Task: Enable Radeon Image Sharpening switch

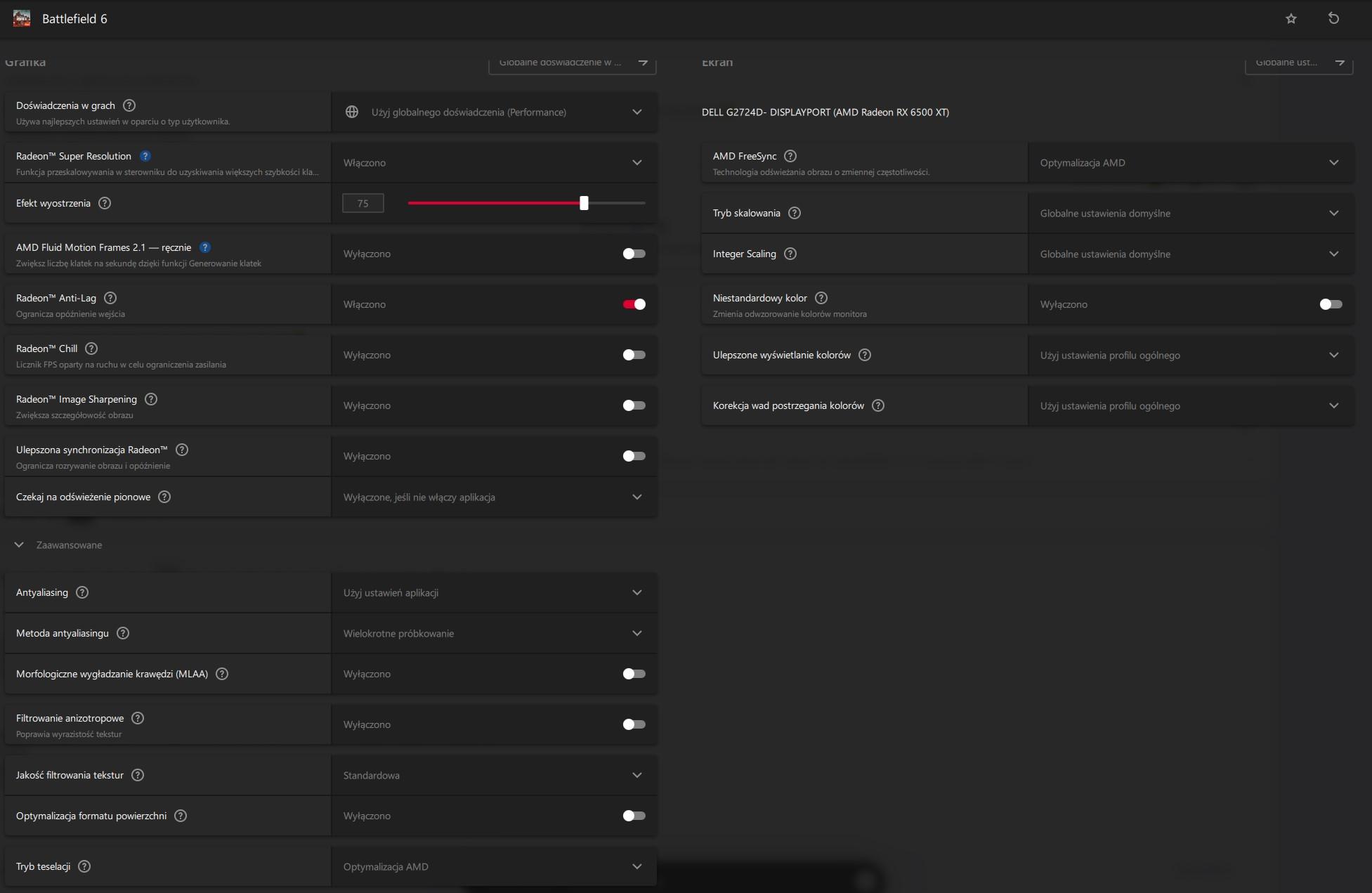Action: coord(634,405)
